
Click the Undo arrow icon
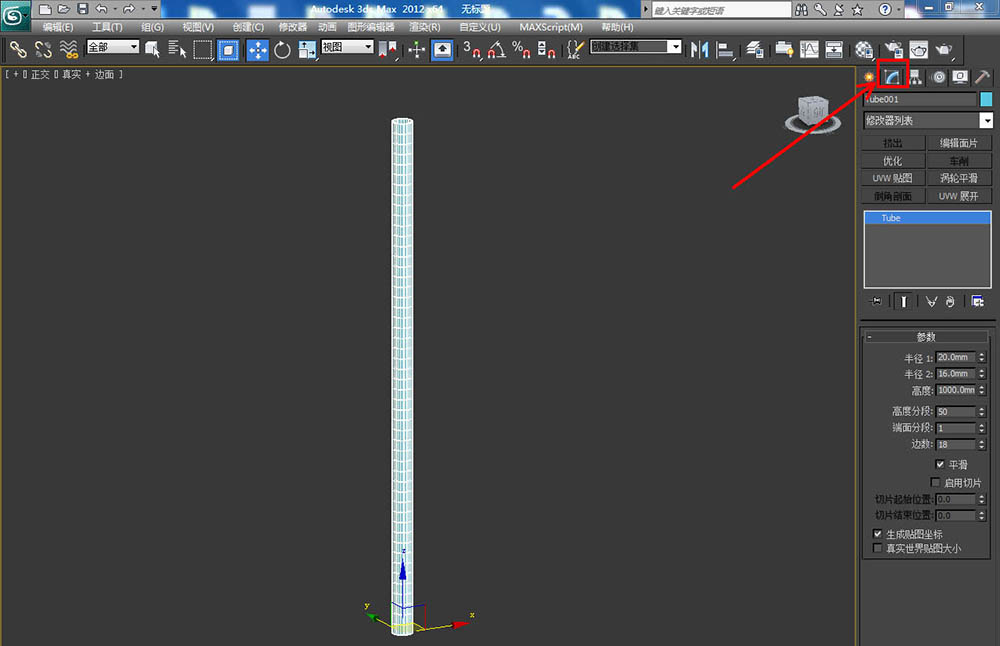coord(101,9)
